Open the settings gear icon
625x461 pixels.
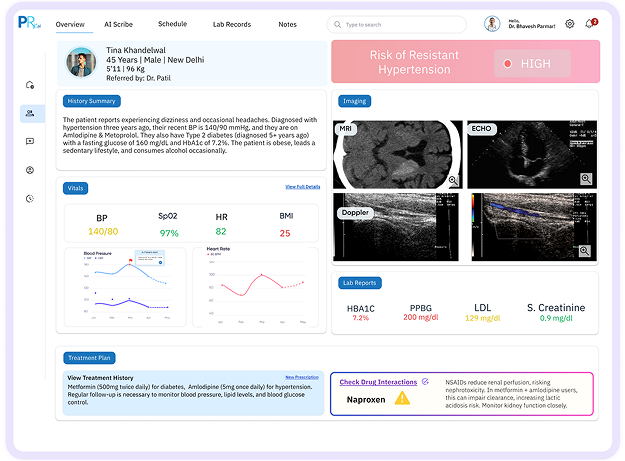[x=570, y=24]
